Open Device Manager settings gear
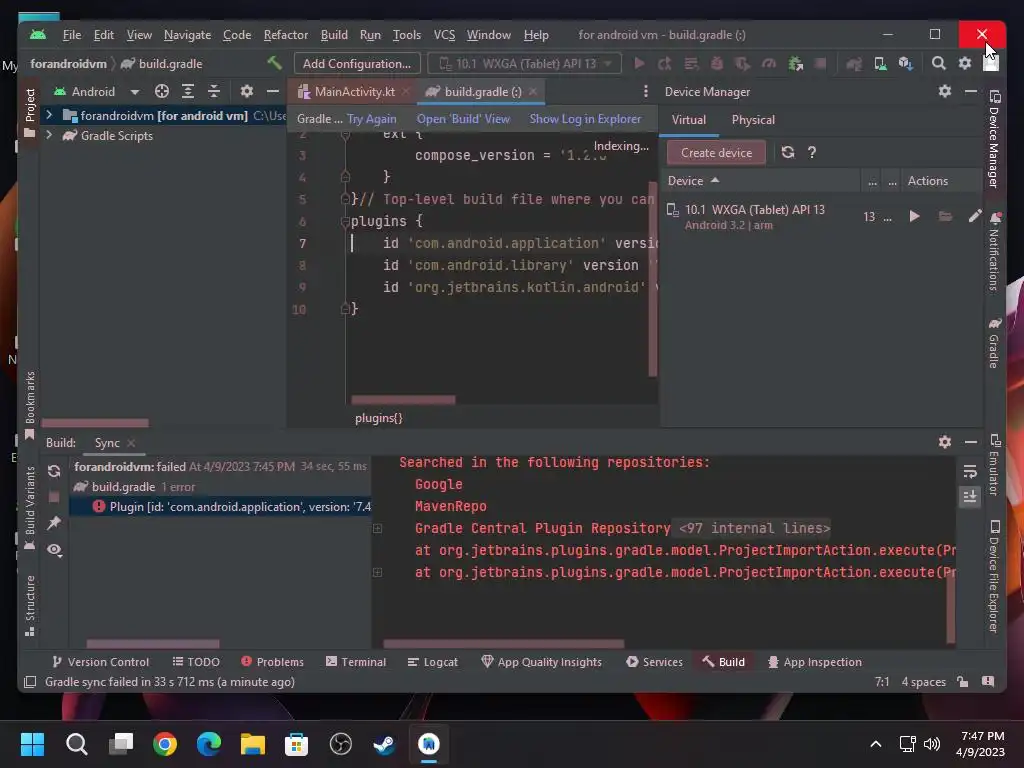The width and height of the screenshot is (1024, 768). tap(944, 91)
